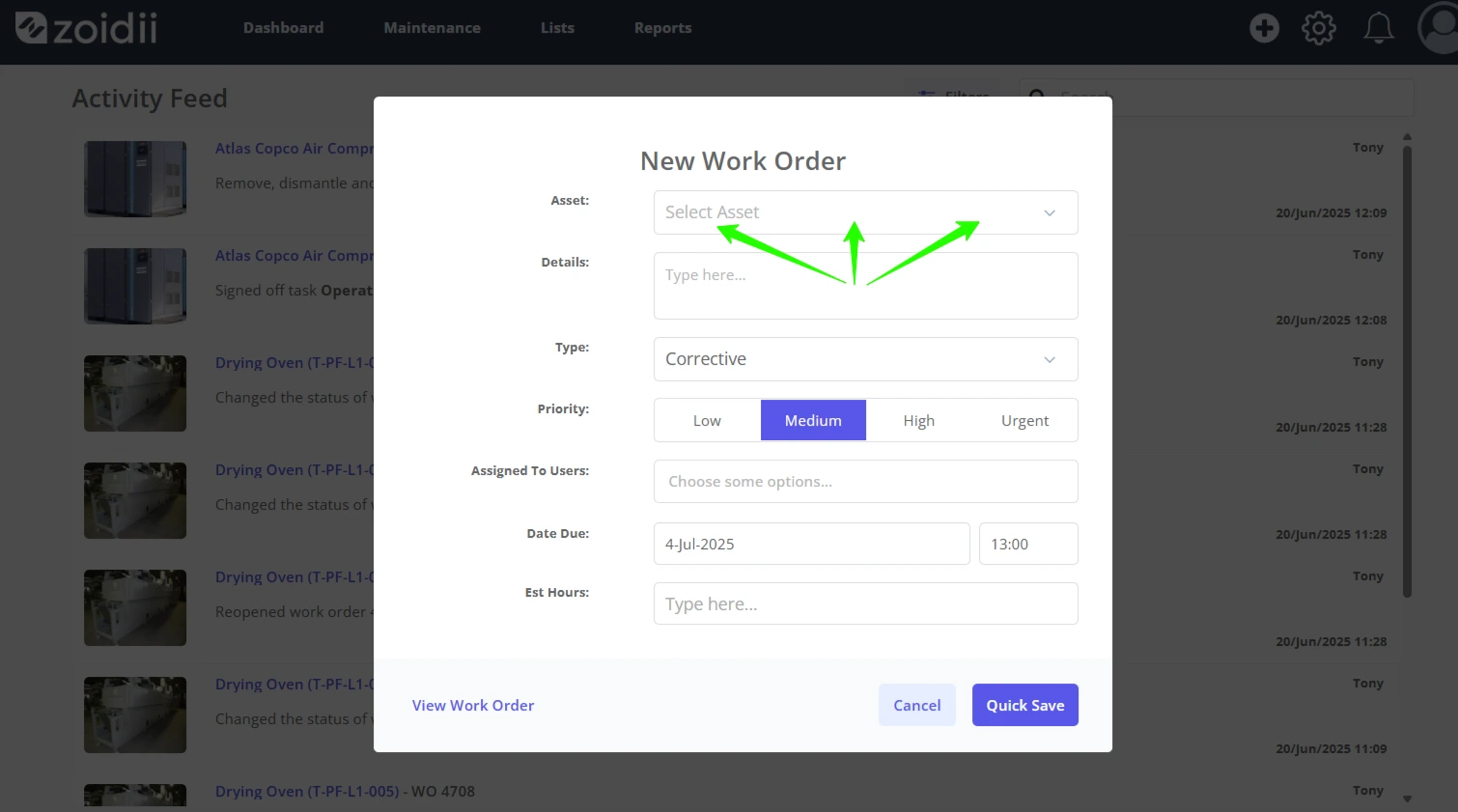Open the Maintenance menu

coord(432,28)
